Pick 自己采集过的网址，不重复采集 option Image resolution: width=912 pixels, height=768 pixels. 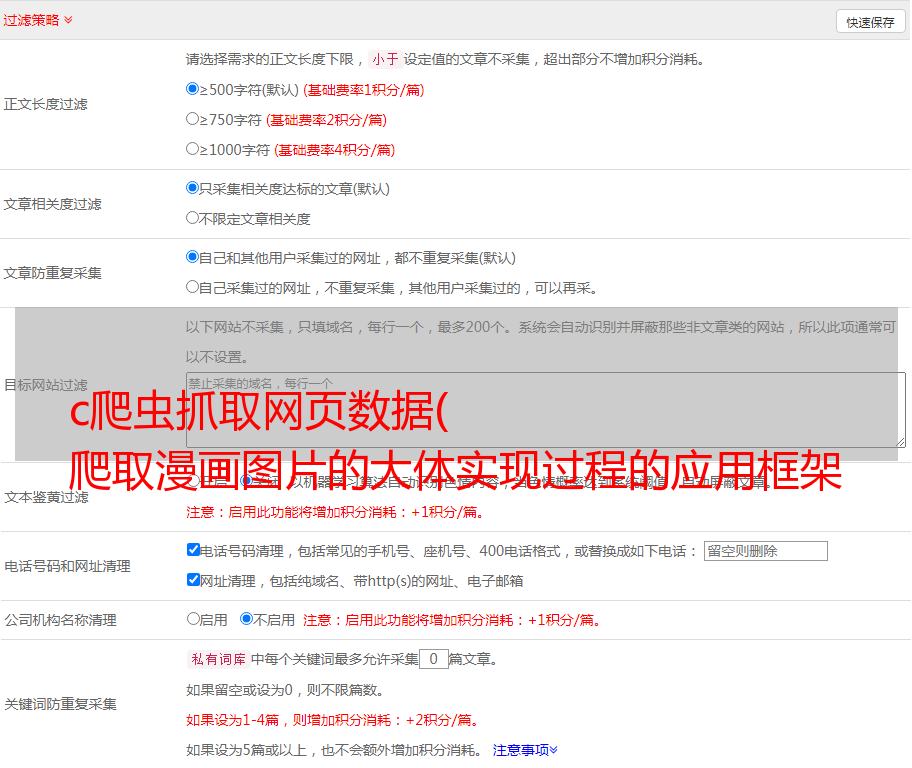click(x=193, y=287)
